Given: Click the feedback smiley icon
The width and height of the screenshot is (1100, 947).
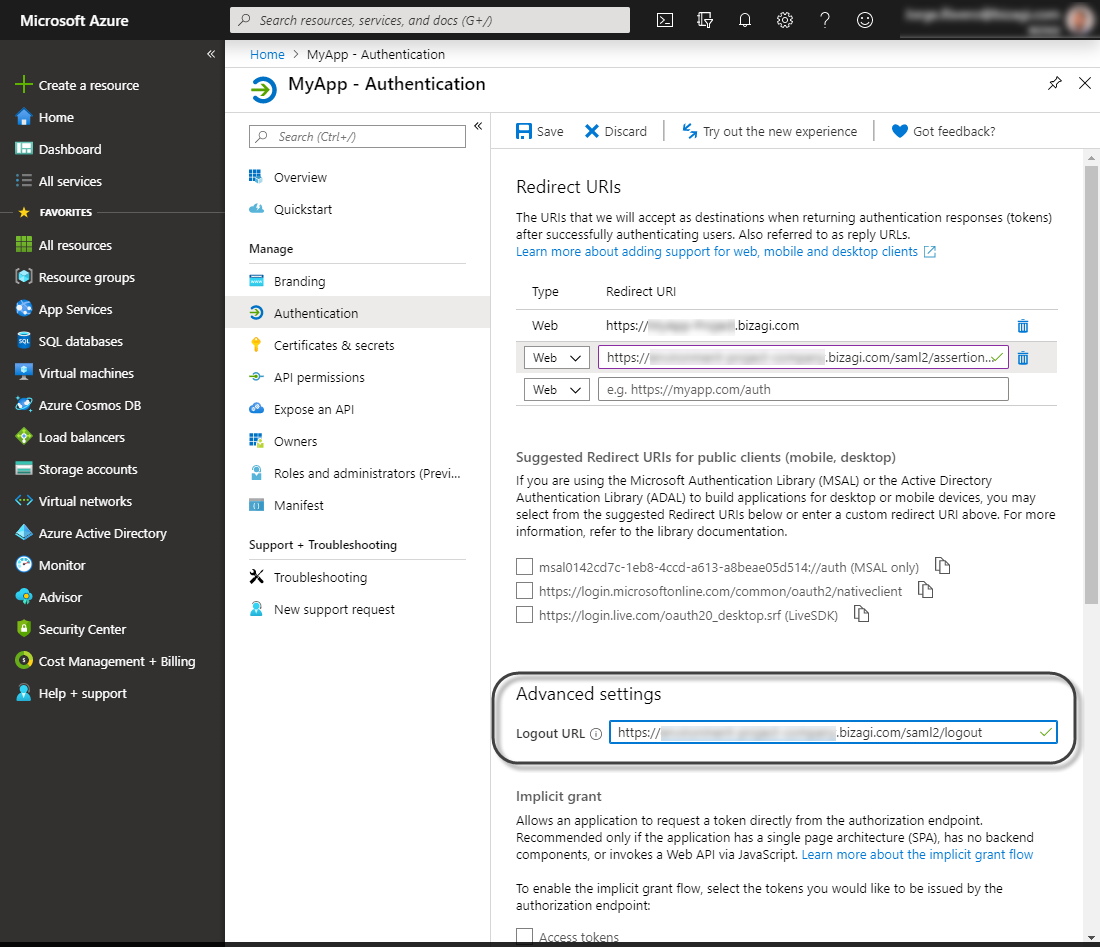Looking at the screenshot, I should pos(865,20).
